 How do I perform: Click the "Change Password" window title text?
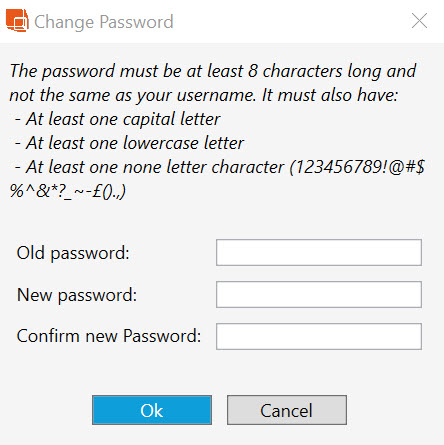pyautogui.click(x=104, y=22)
